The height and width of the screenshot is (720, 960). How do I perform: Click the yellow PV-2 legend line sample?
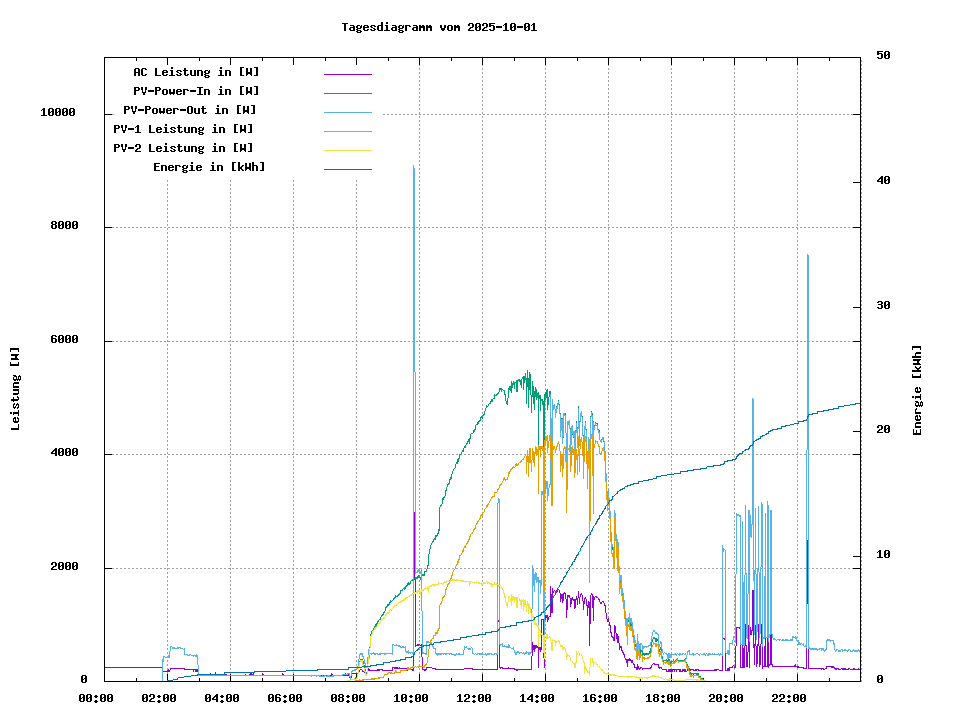click(347, 149)
